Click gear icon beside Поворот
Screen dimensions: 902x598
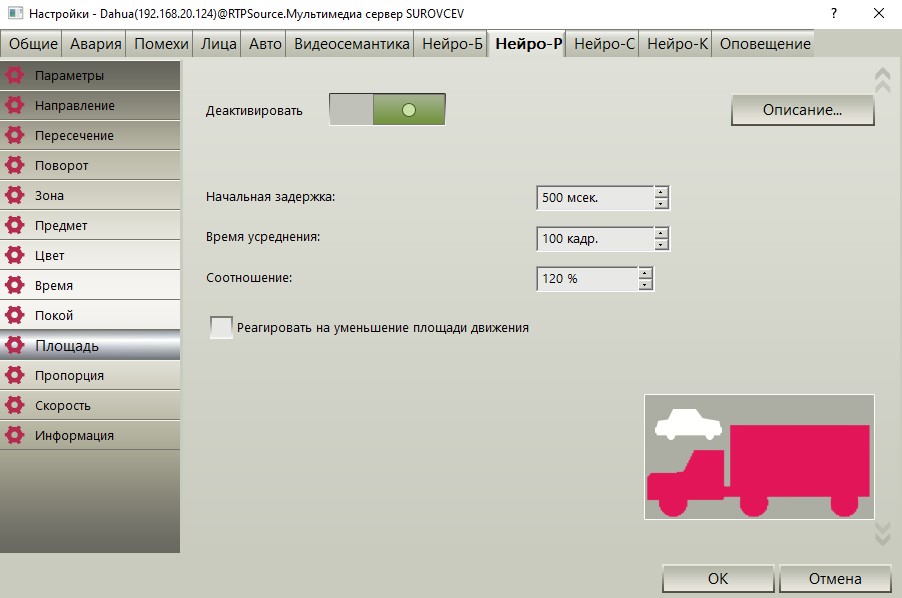[14, 165]
